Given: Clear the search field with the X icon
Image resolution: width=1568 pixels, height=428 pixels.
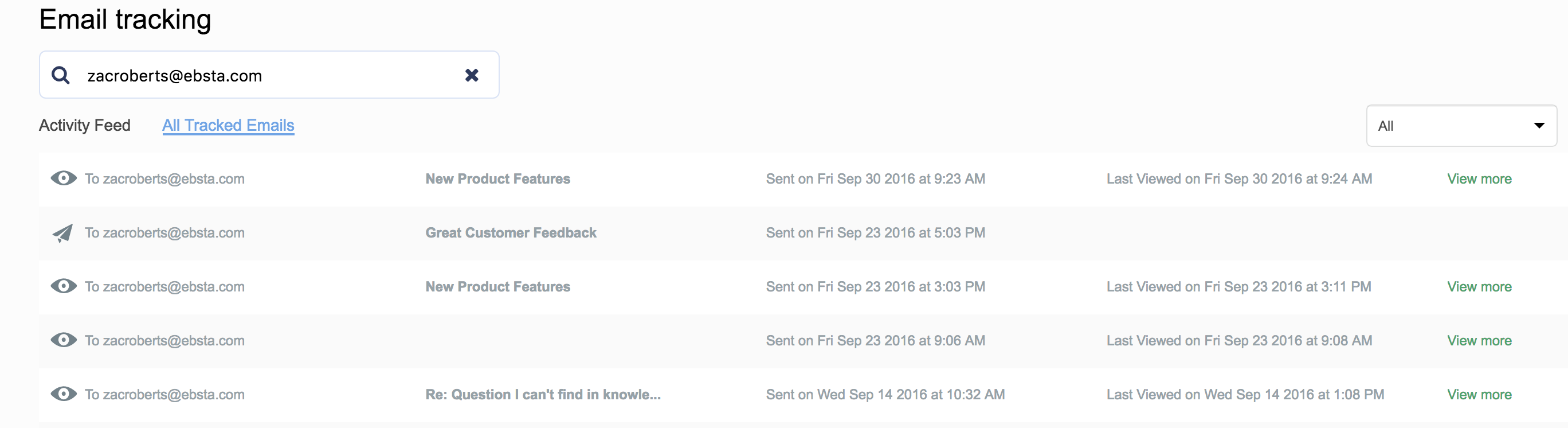Looking at the screenshot, I should pos(471,75).
